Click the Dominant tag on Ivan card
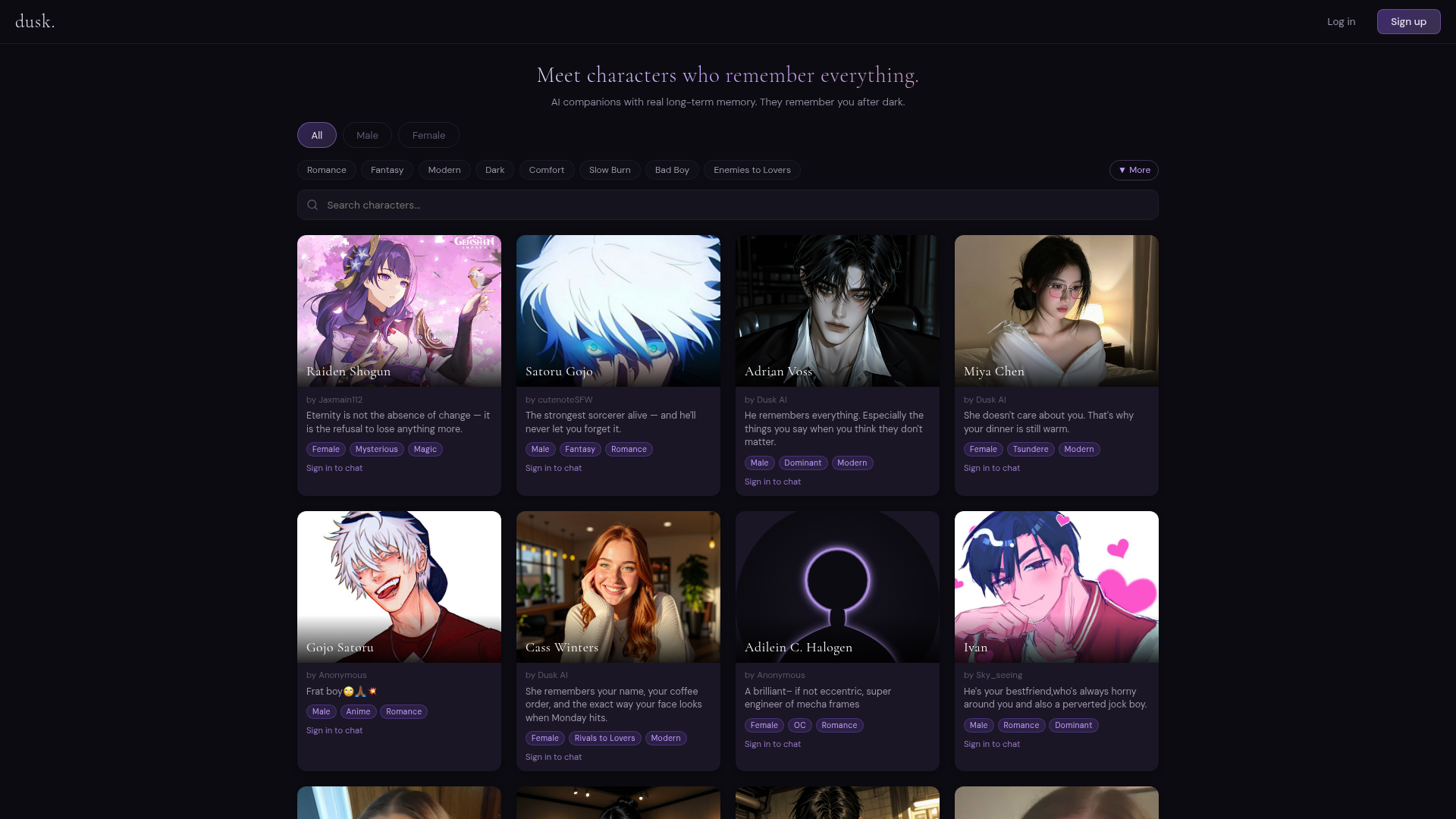The width and height of the screenshot is (1456, 819). (x=1074, y=725)
